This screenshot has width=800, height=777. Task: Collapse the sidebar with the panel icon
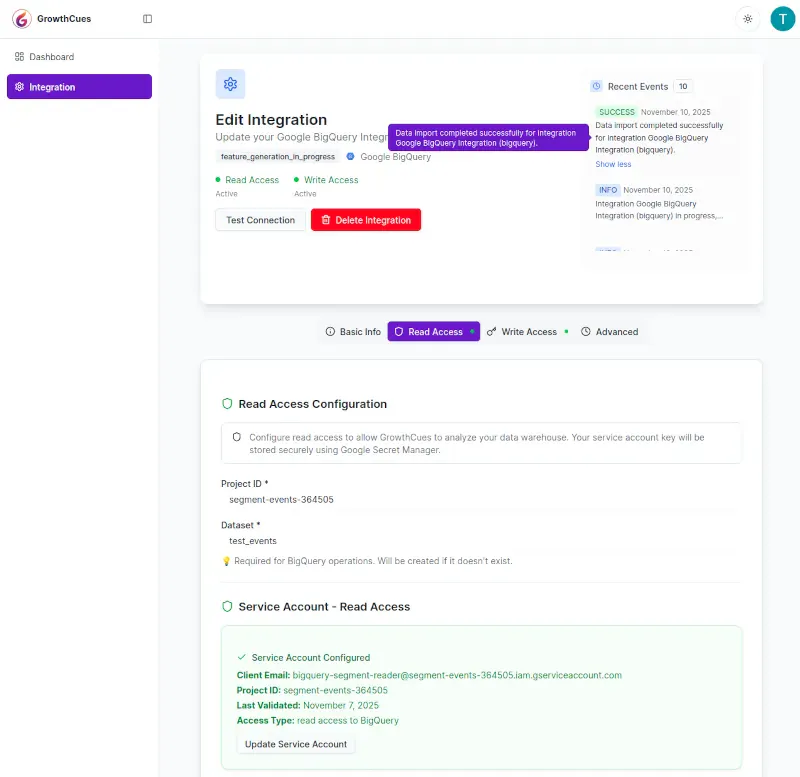[x=147, y=19]
